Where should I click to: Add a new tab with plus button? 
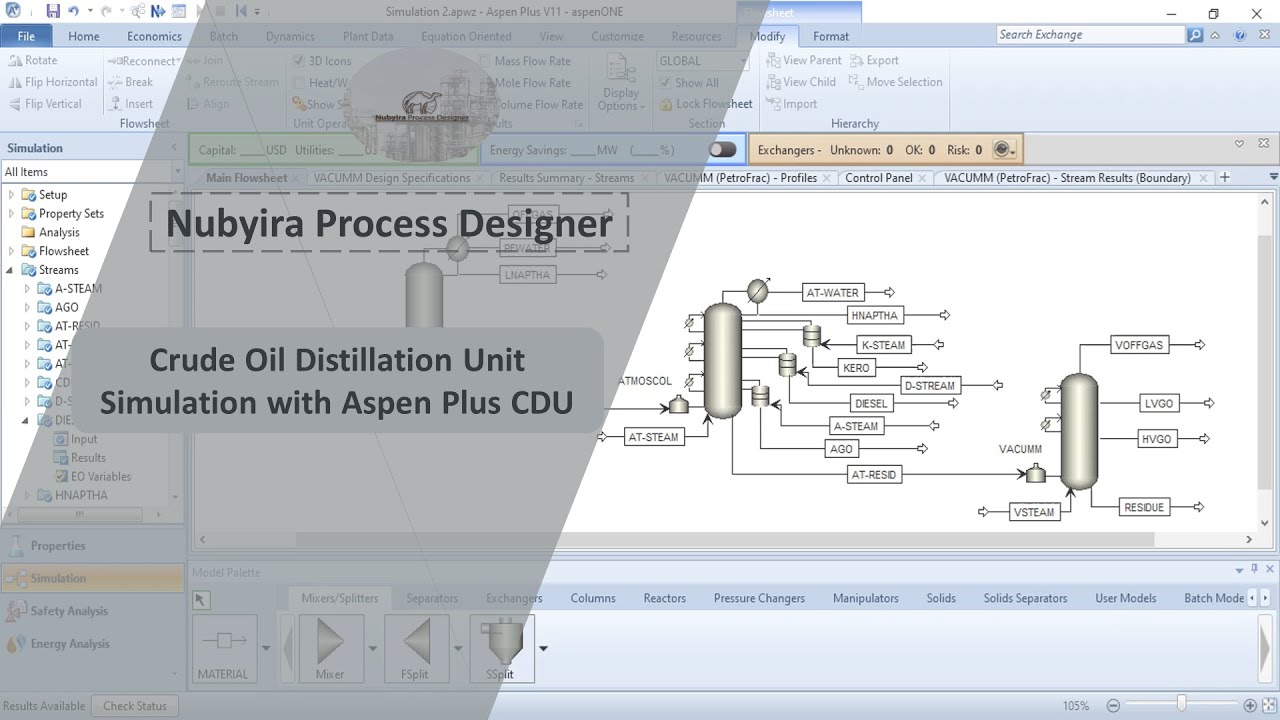tap(1225, 177)
